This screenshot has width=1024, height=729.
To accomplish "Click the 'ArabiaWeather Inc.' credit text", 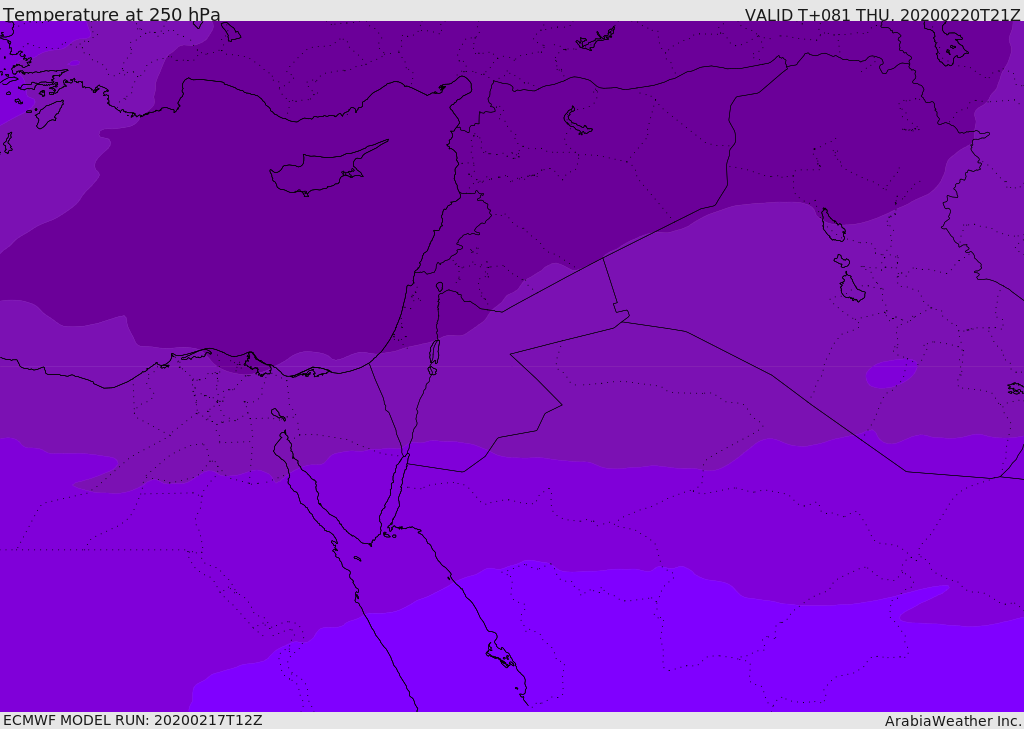I will pos(953,721).
